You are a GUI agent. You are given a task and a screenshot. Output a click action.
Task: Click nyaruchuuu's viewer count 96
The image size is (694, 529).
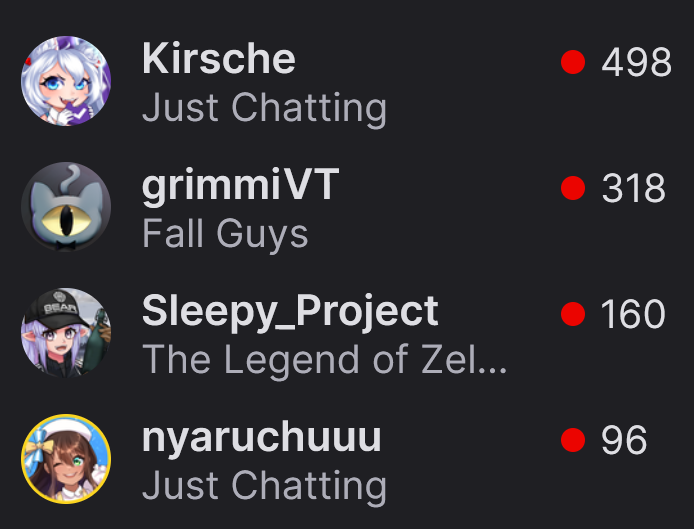coord(624,440)
